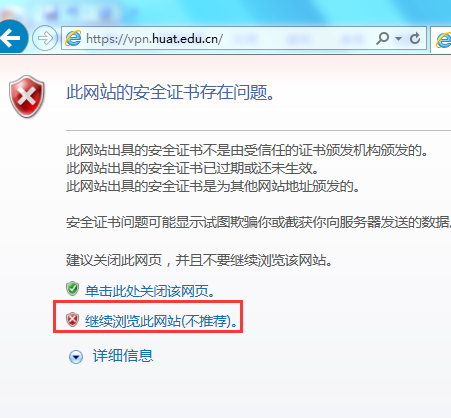
Task: Go back using the blue Back arrow
Action: pos(11,38)
